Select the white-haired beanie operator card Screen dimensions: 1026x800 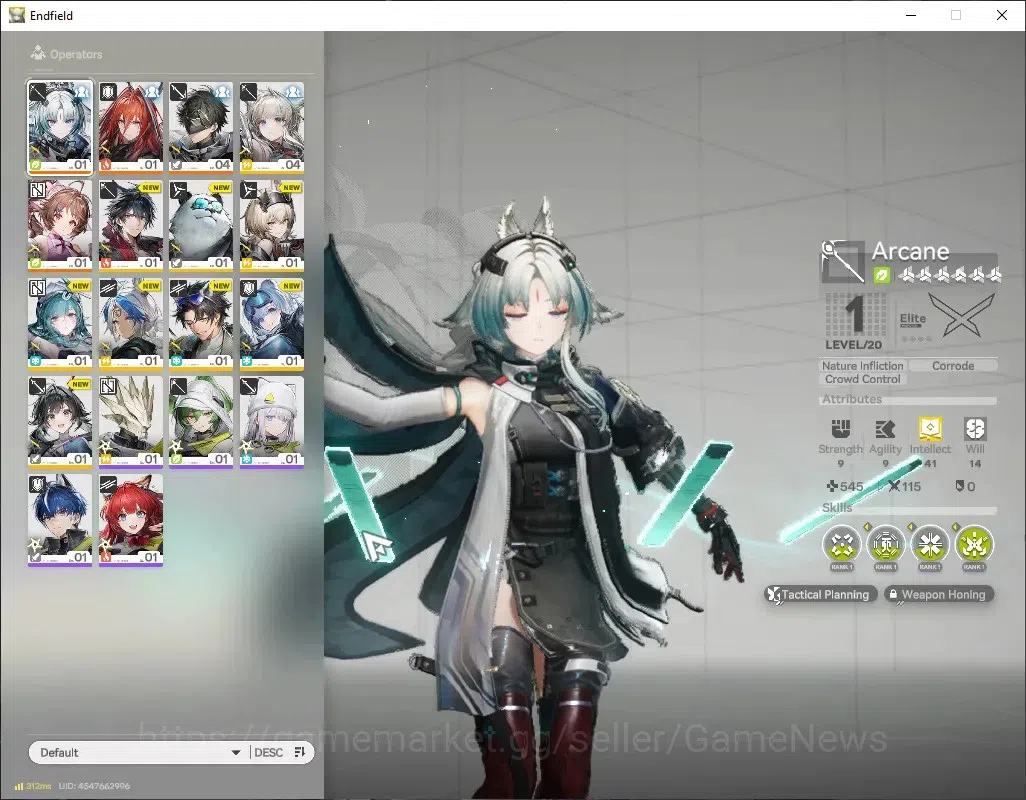[x=272, y=422]
